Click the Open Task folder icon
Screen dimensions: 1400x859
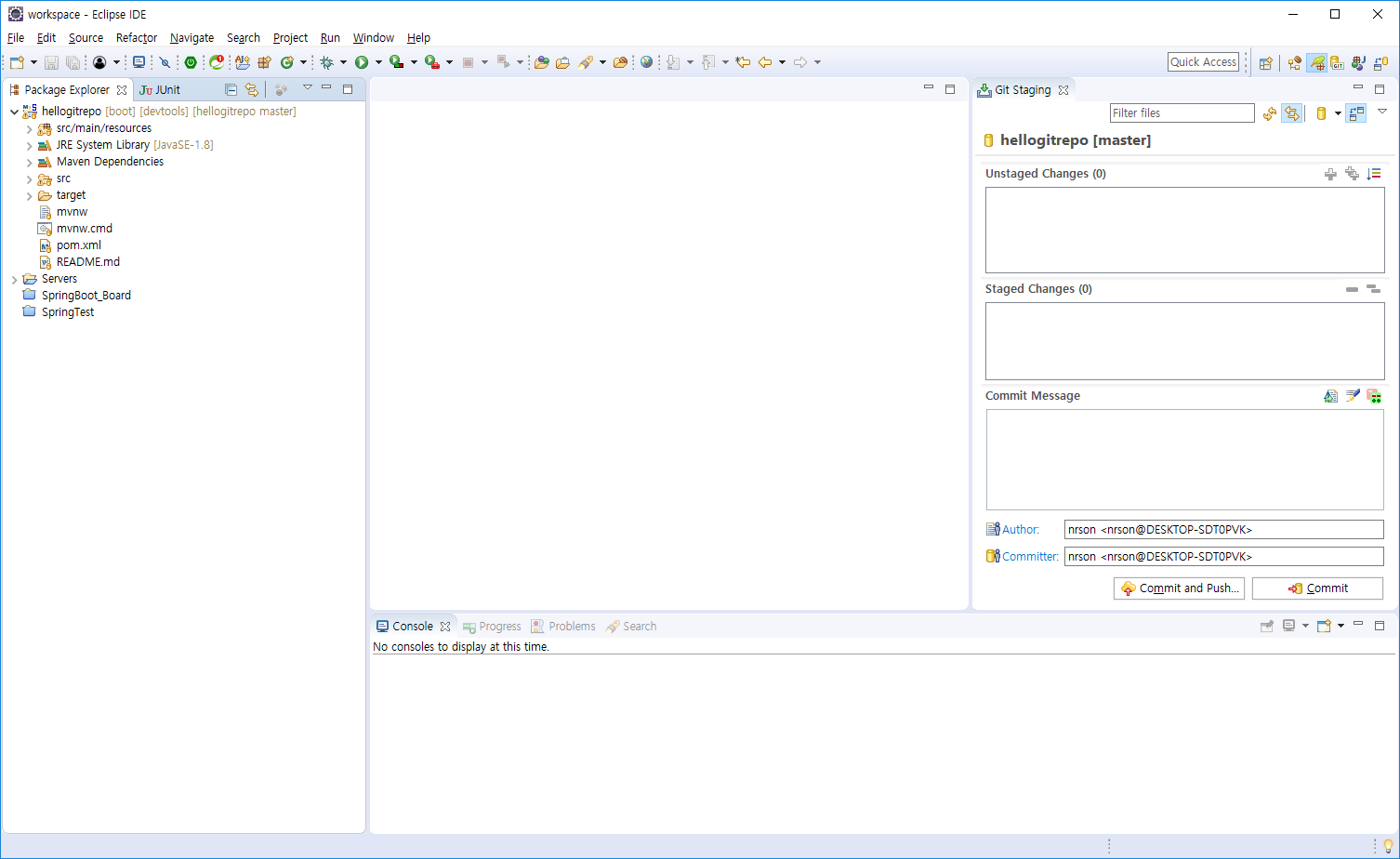[562, 62]
